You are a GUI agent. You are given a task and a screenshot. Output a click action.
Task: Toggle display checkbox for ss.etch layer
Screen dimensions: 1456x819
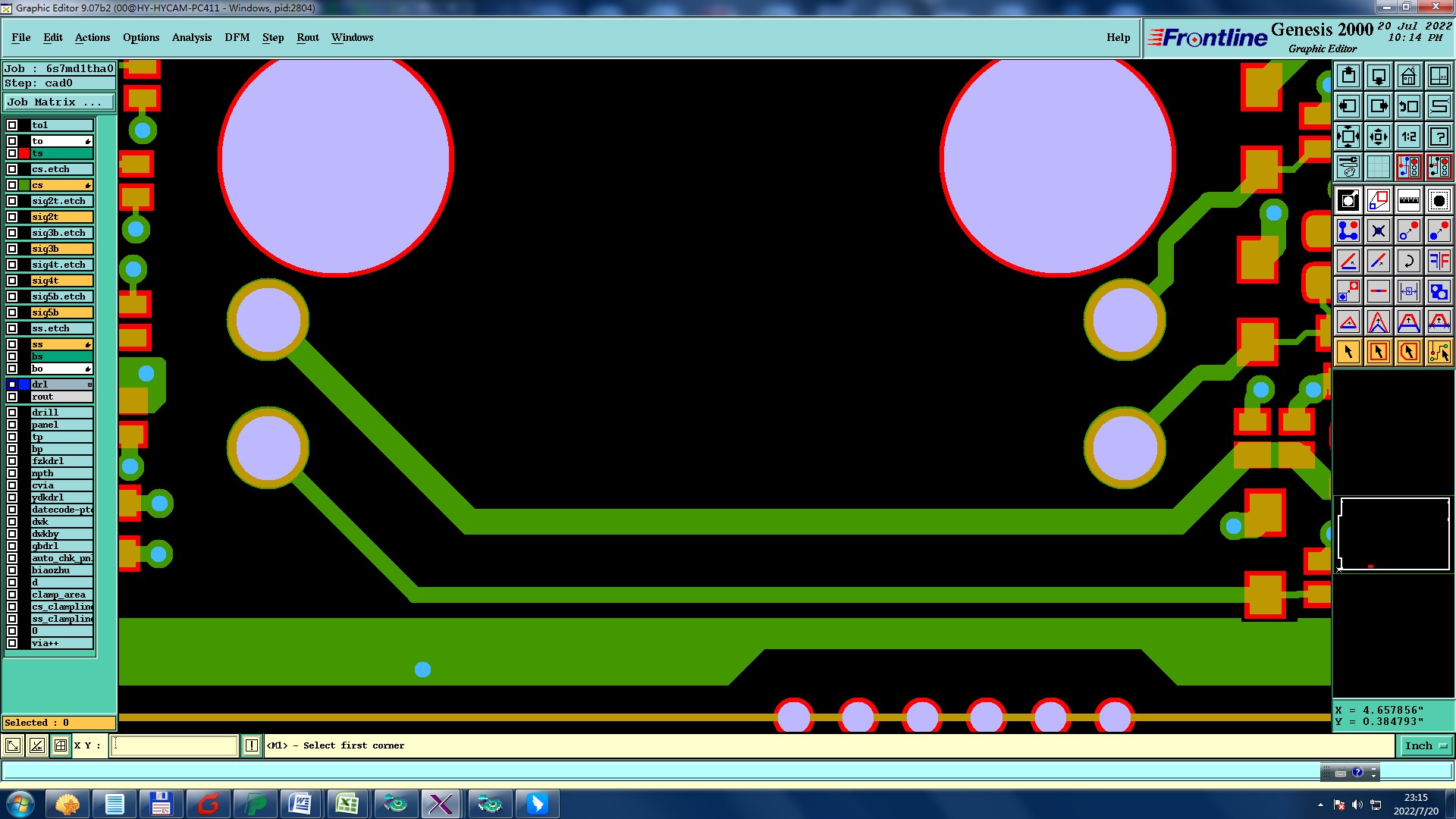pos(12,328)
